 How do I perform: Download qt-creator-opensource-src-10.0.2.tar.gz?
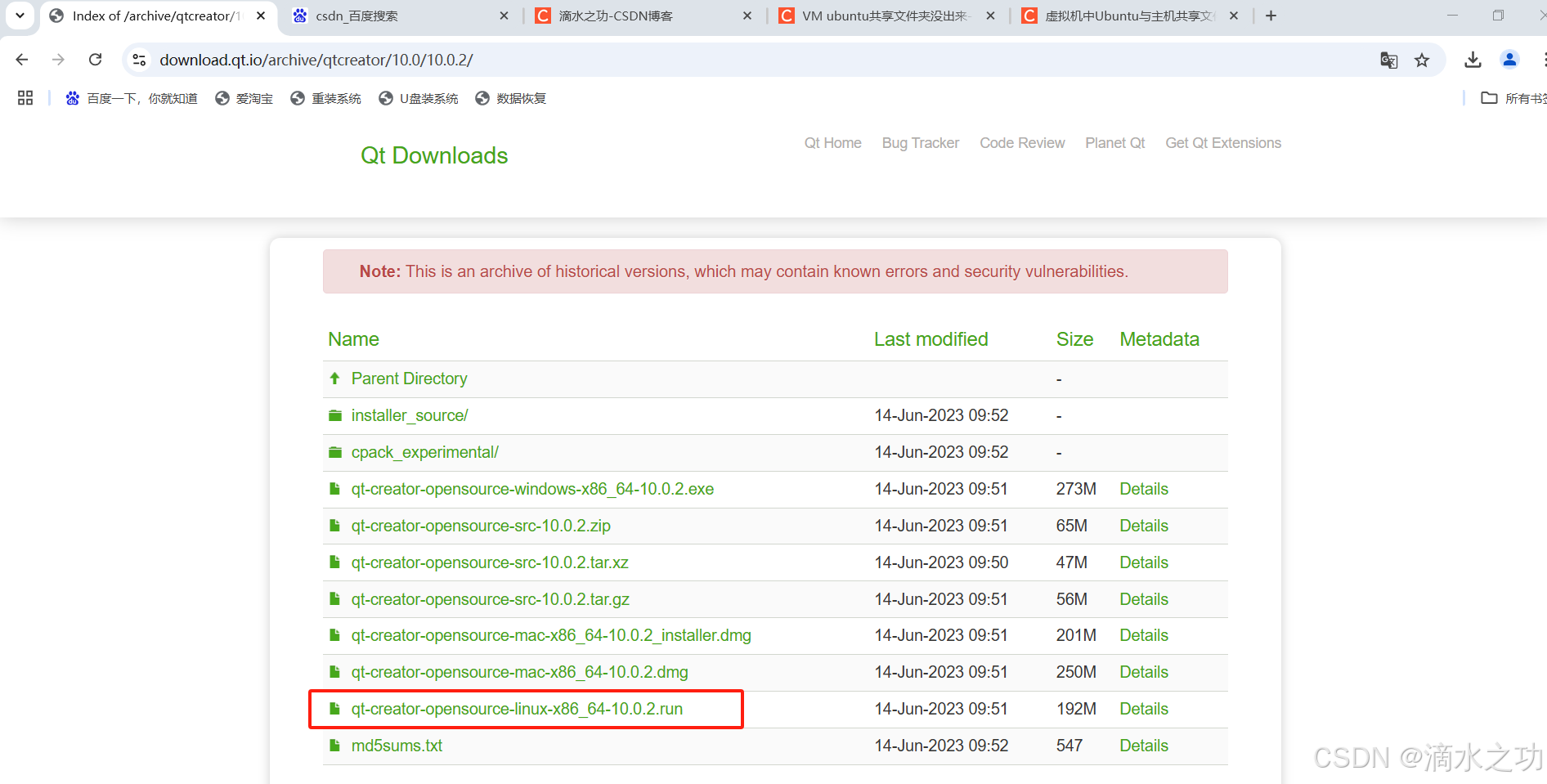pyautogui.click(x=490, y=599)
